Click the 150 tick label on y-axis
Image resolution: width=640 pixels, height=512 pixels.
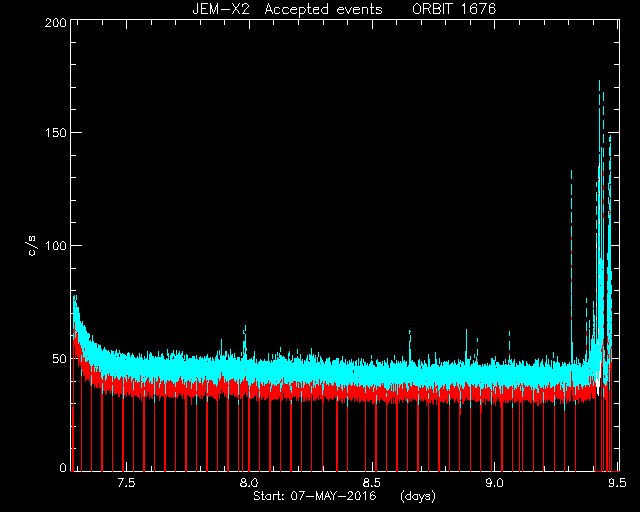[x=56, y=133]
